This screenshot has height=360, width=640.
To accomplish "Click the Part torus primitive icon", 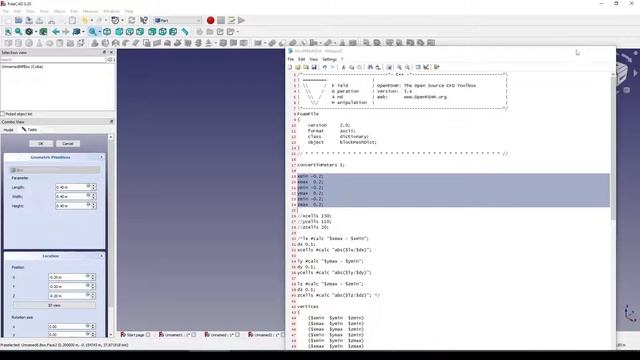I will pos(49,42).
